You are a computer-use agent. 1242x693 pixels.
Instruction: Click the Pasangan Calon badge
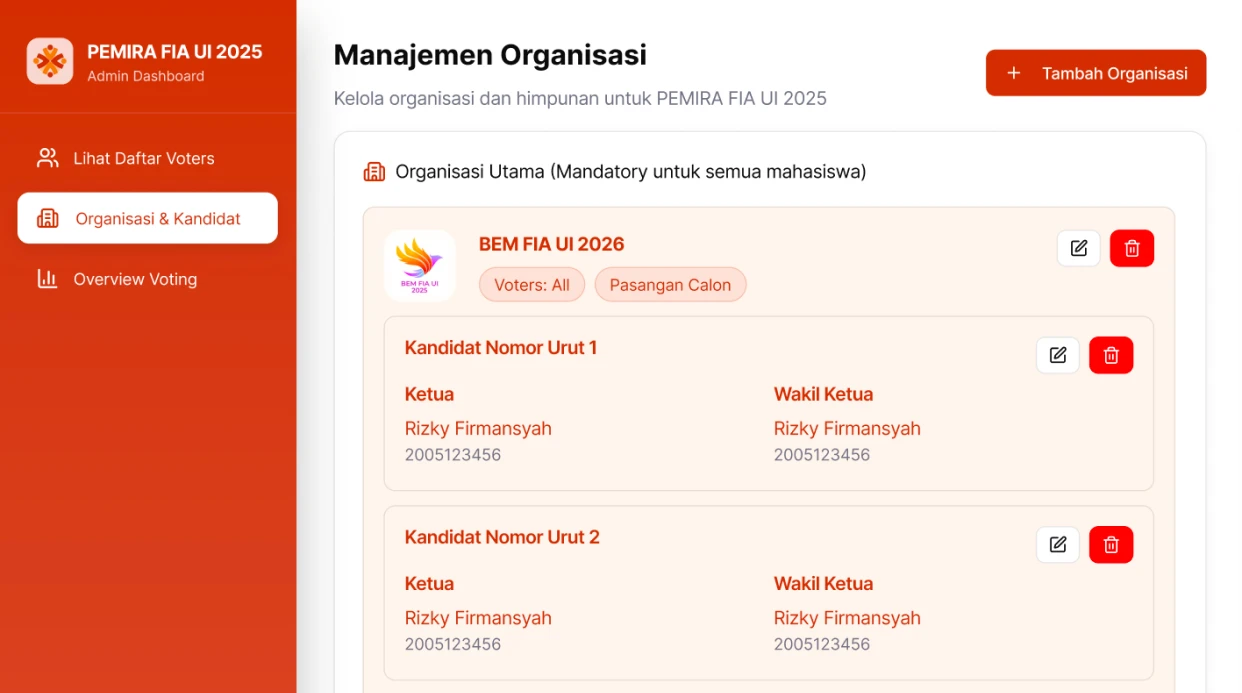[x=670, y=285]
